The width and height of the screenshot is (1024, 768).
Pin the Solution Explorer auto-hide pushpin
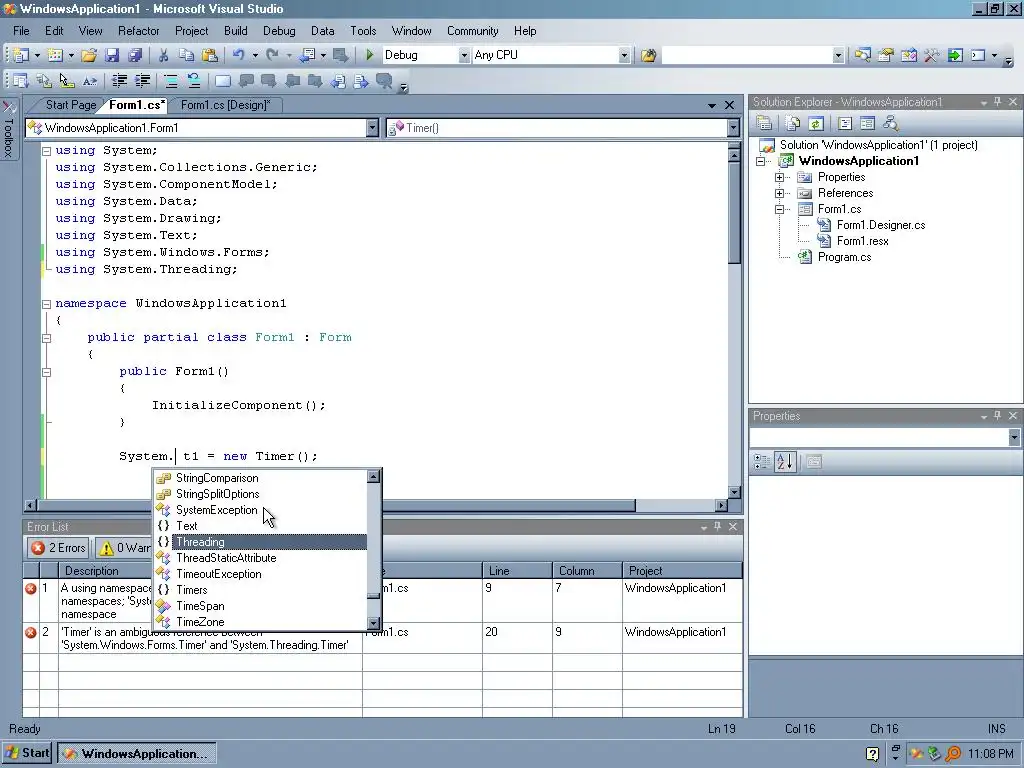click(997, 102)
